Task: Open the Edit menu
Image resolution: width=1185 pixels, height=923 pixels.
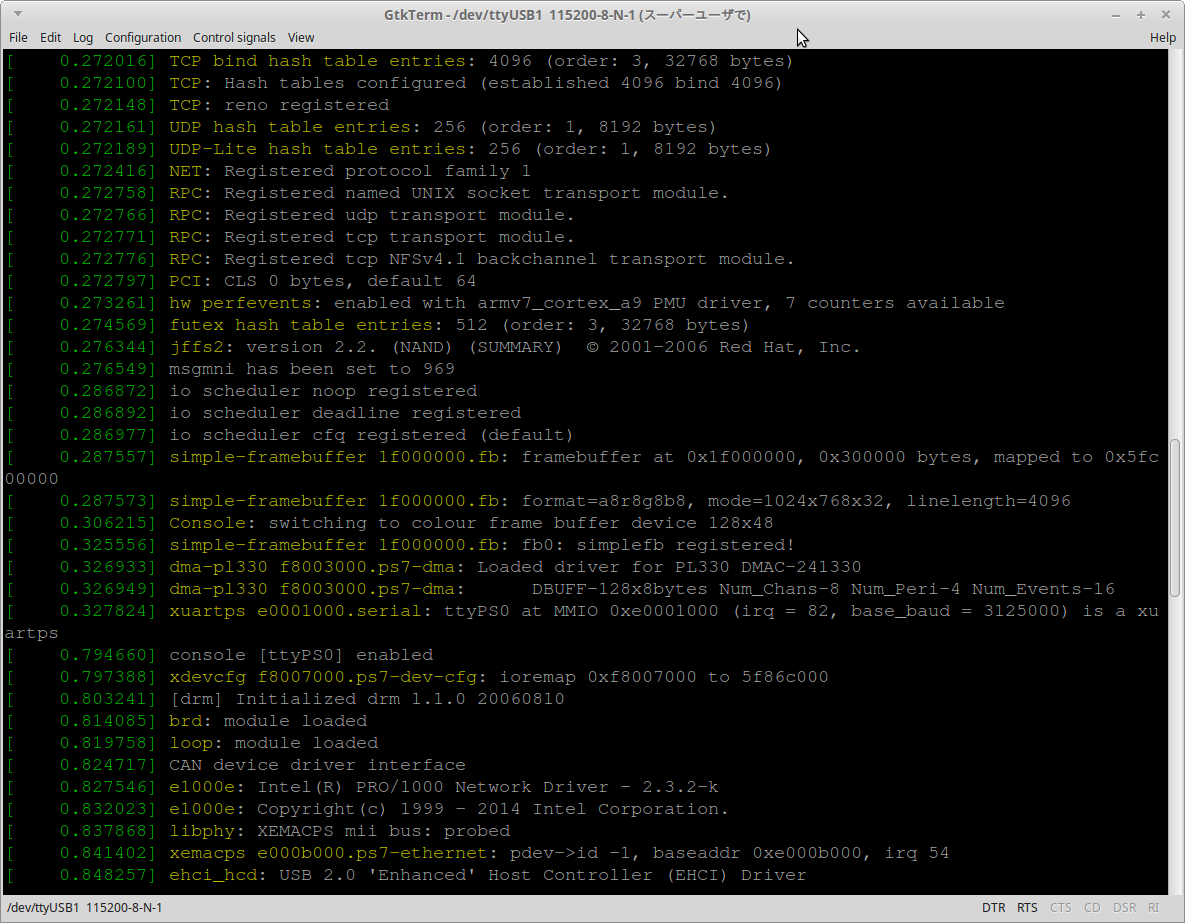Action: tap(50, 37)
